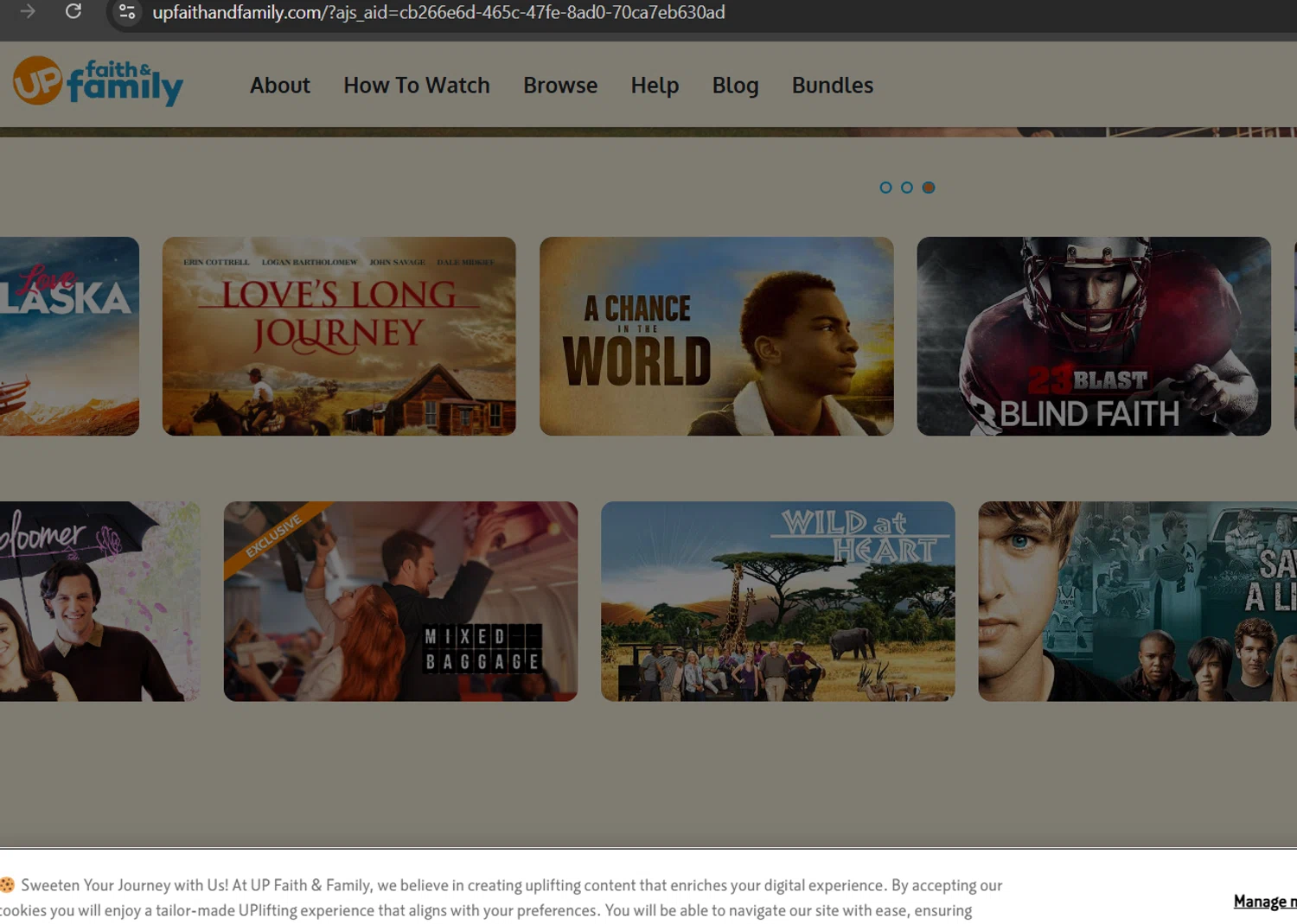
Task: Click the browser forward arrow
Action: tap(28, 11)
